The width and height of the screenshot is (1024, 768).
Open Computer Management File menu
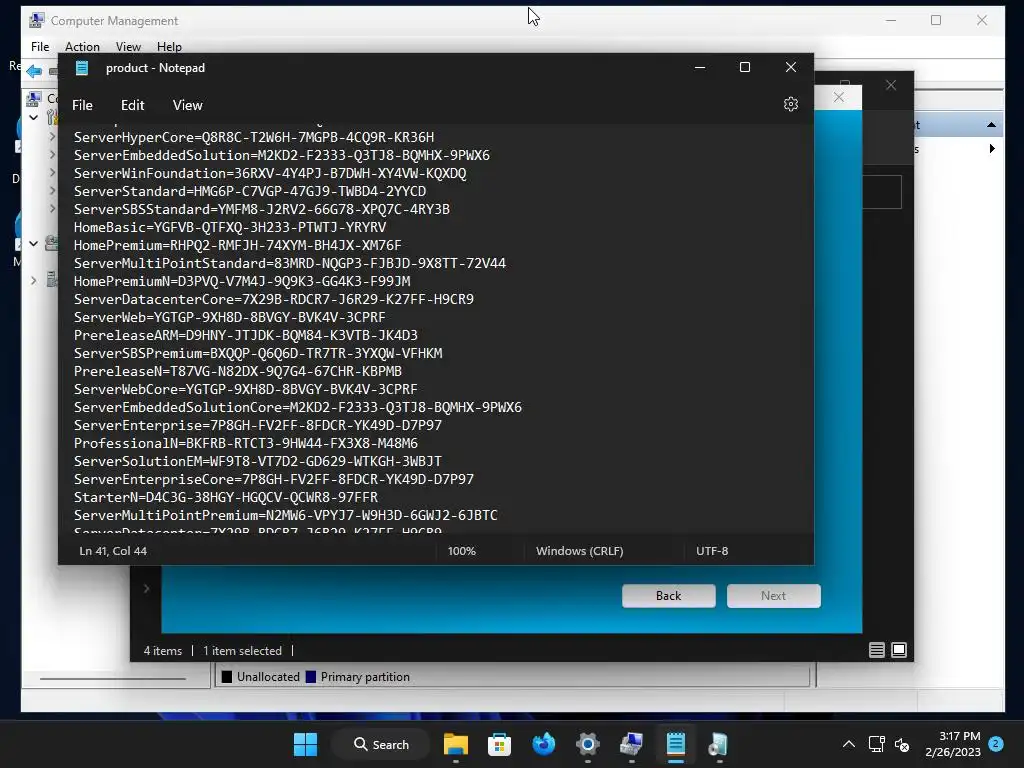[40, 47]
